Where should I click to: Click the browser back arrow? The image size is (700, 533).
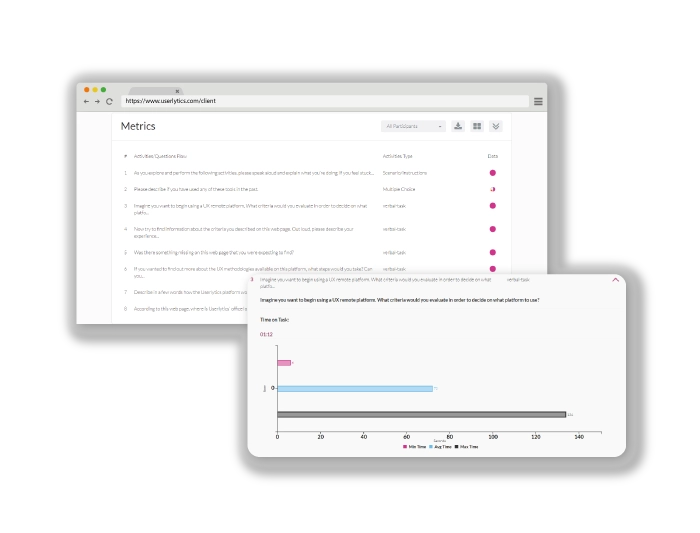pos(86,101)
